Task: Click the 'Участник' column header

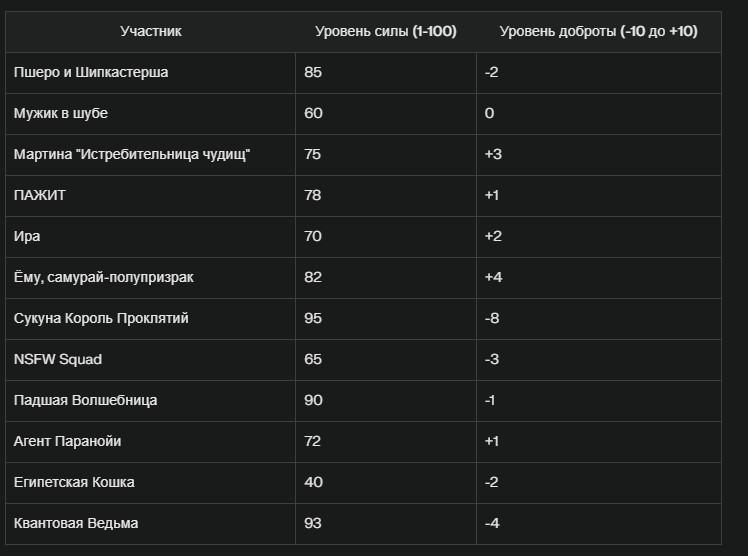Action: (x=150, y=31)
